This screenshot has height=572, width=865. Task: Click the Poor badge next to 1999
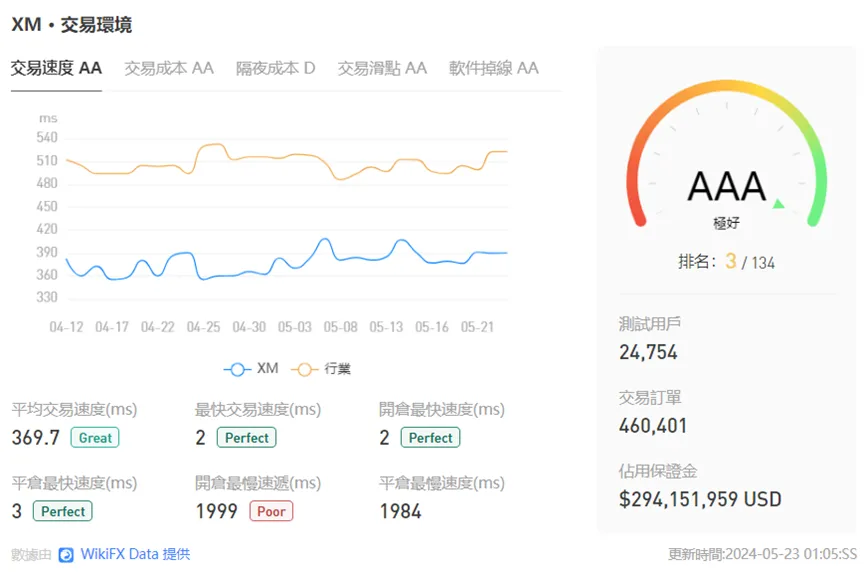tap(271, 511)
